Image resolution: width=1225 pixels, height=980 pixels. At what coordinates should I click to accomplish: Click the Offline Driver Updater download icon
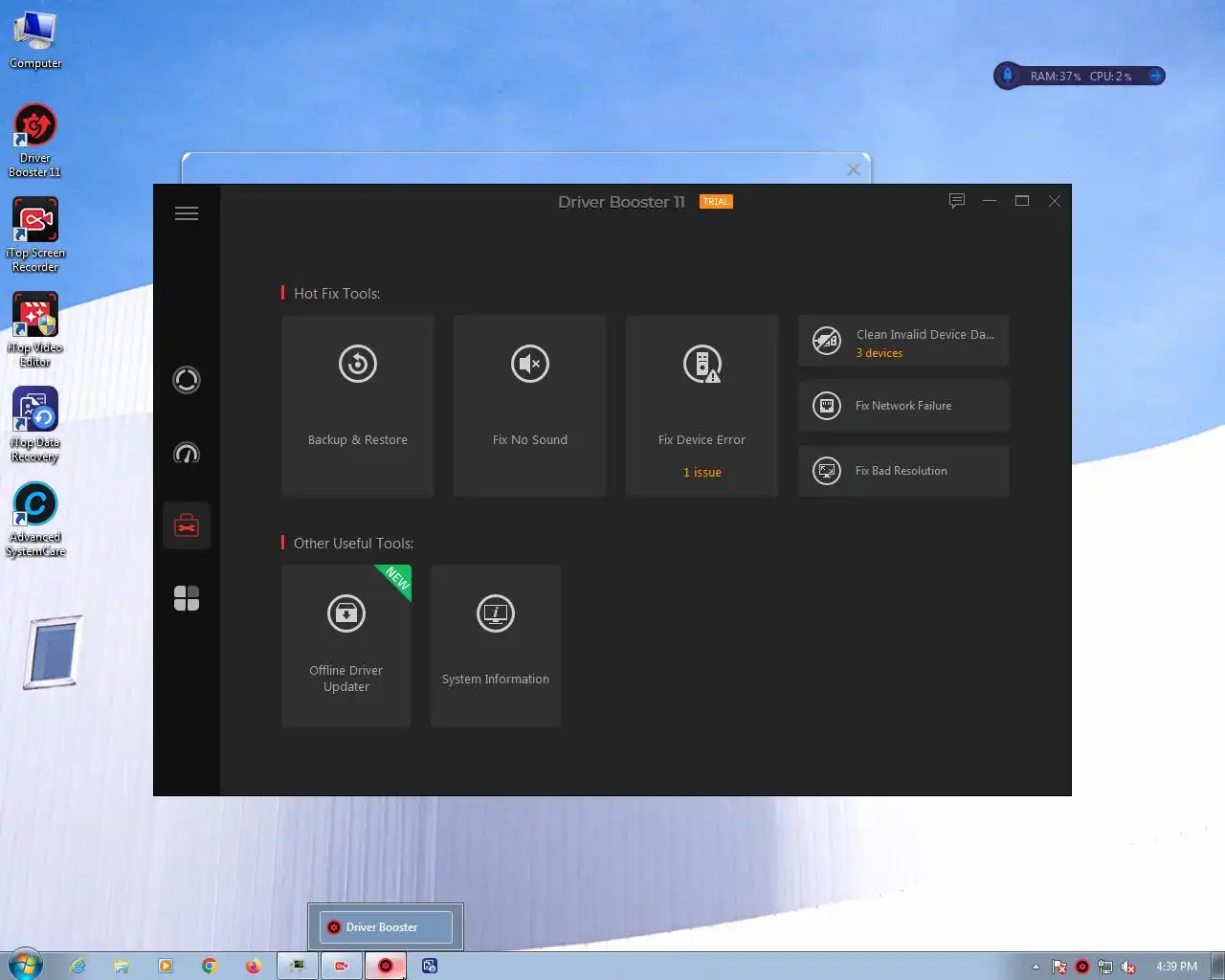click(346, 613)
